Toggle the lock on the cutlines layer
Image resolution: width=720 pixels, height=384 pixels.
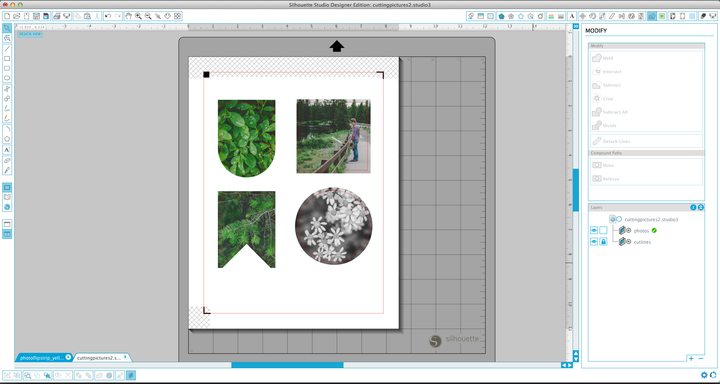tap(603, 242)
